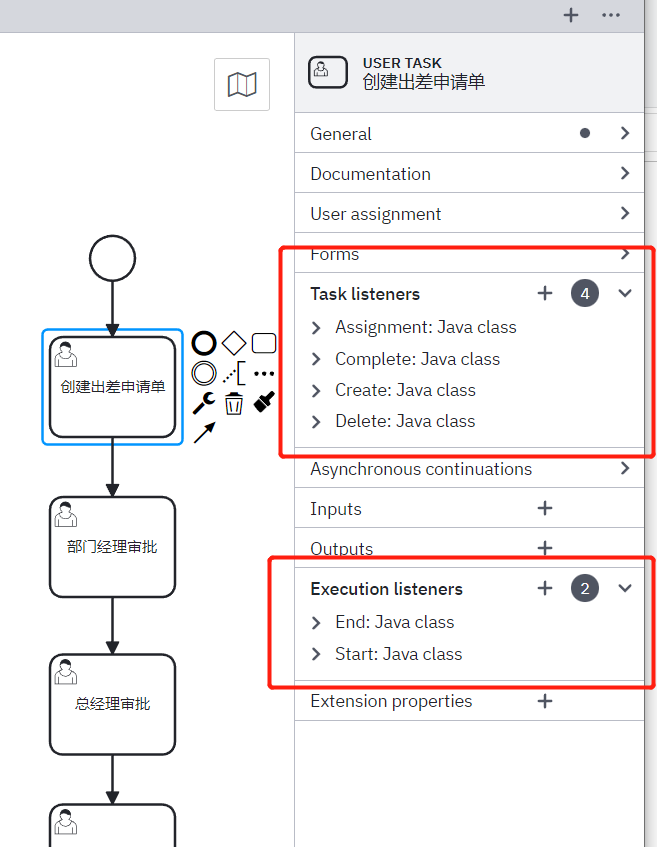Append intermediate event double circle
The height and width of the screenshot is (847, 657).
(204, 373)
